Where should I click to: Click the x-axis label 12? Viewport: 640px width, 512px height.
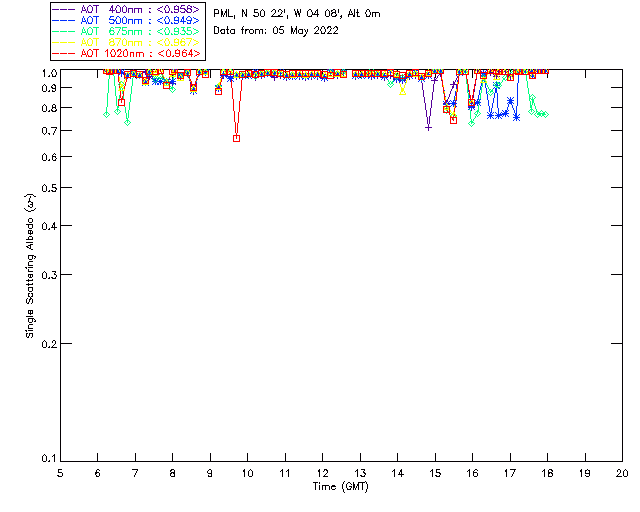point(322,473)
